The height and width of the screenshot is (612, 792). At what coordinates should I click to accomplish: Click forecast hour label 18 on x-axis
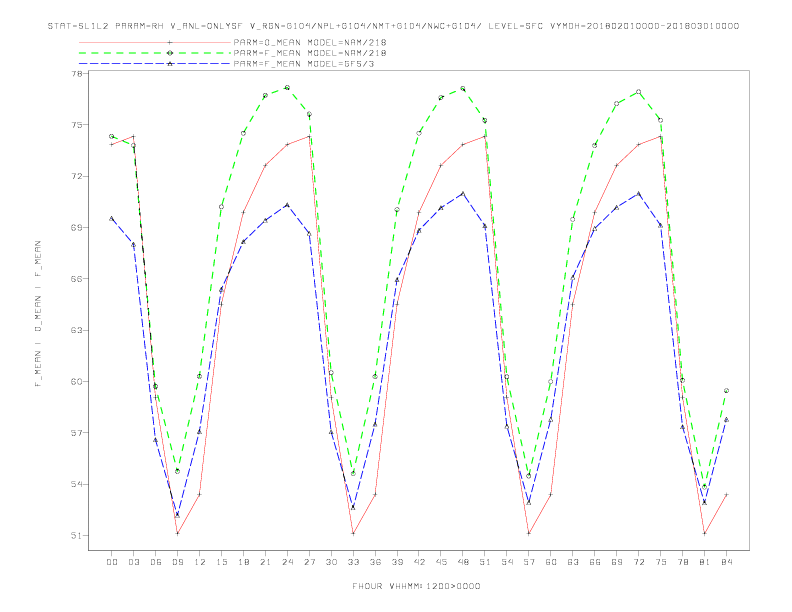tap(243, 562)
